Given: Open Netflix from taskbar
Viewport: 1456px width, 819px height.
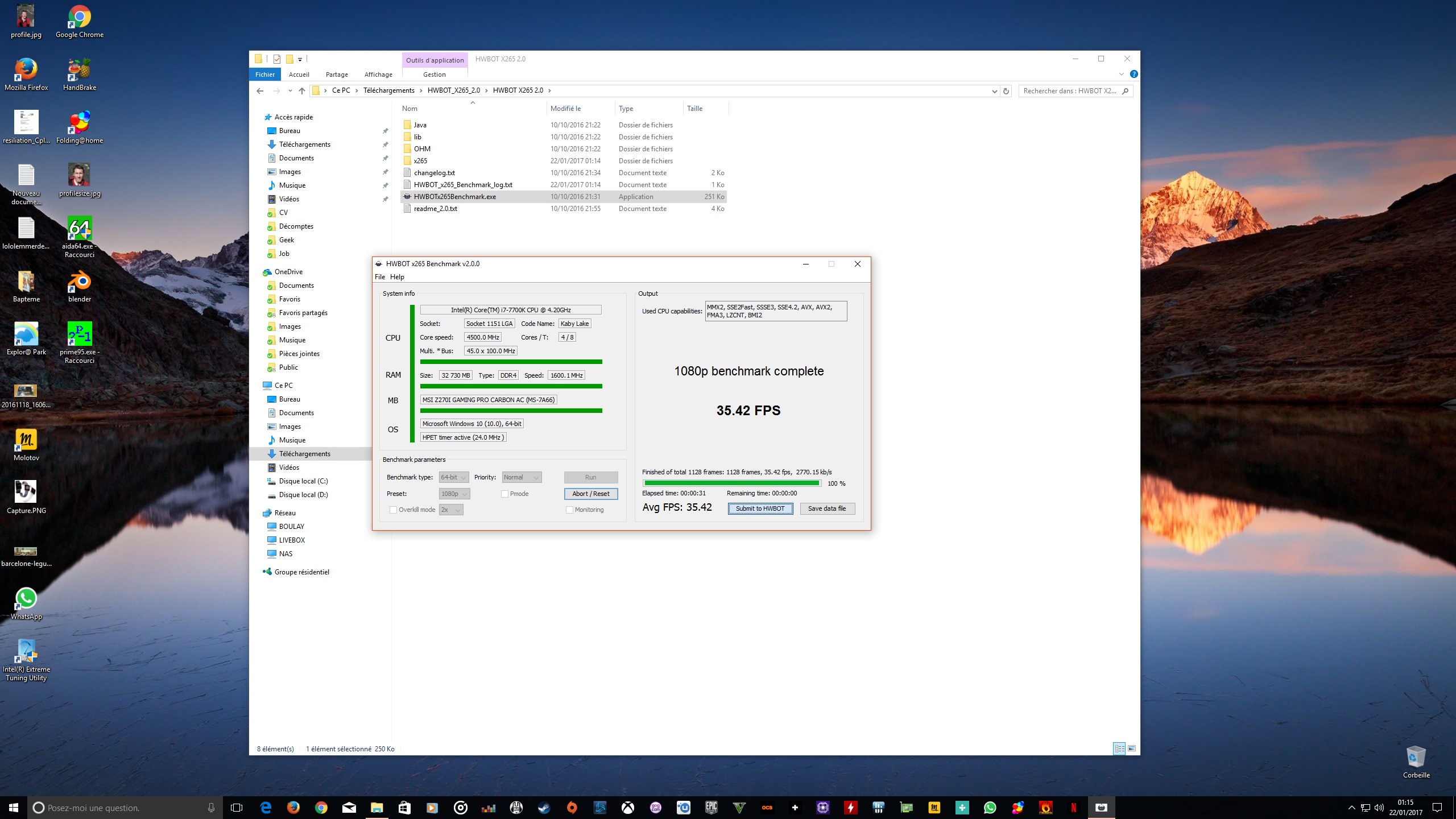Looking at the screenshot, I should pyautogui.click(x=1073, y=808).
